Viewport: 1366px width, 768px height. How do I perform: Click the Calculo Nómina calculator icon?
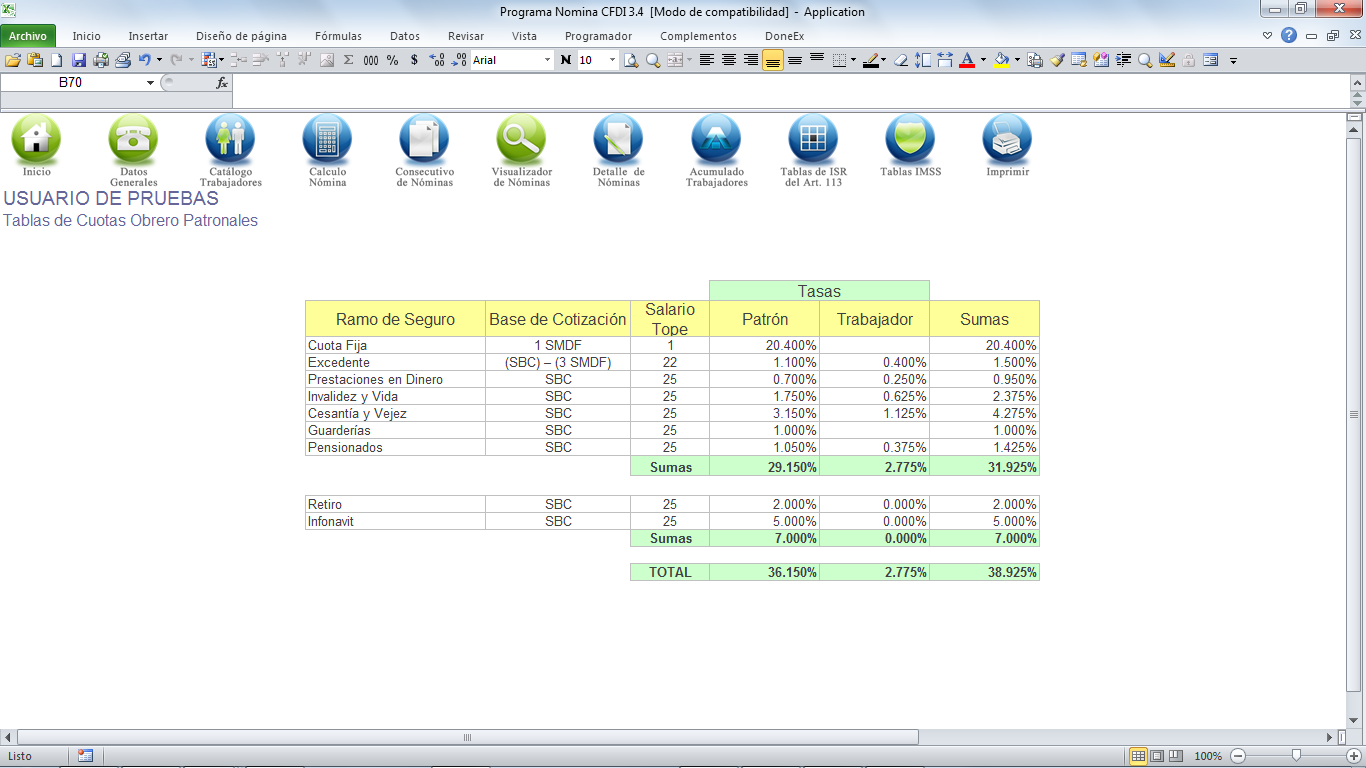[327, 140]
